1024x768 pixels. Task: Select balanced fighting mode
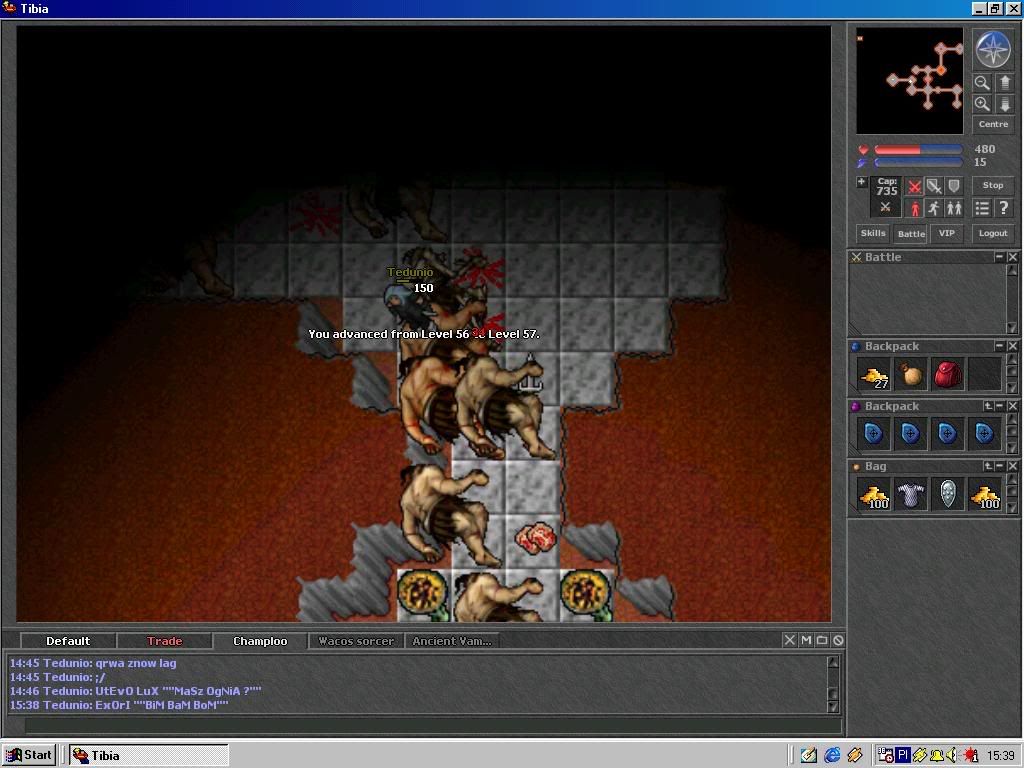[x=934, y=187]
